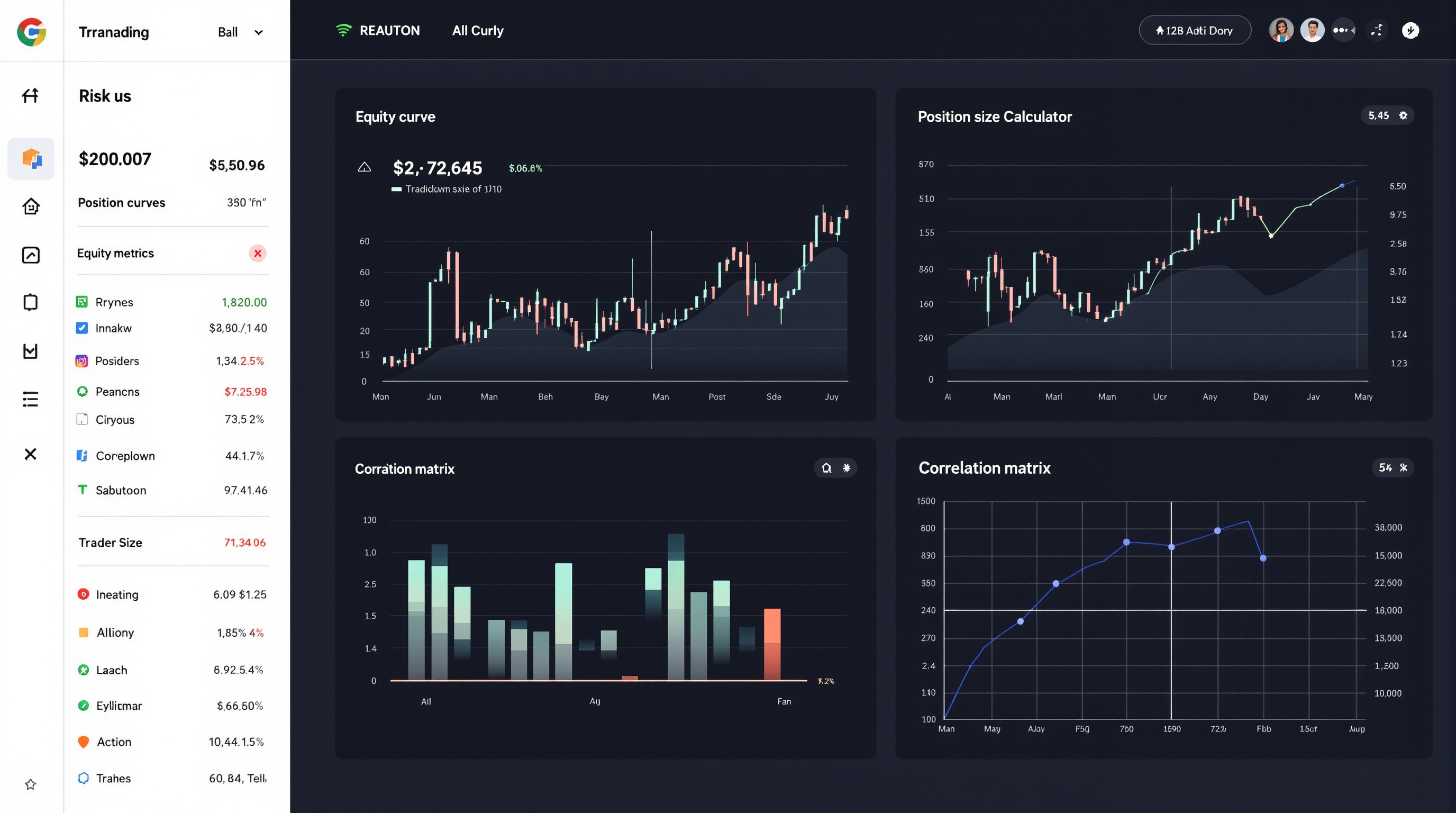Screen dimensions: 1456x813
Task: Open the list sidebar icon
Action: pos(31,399)
